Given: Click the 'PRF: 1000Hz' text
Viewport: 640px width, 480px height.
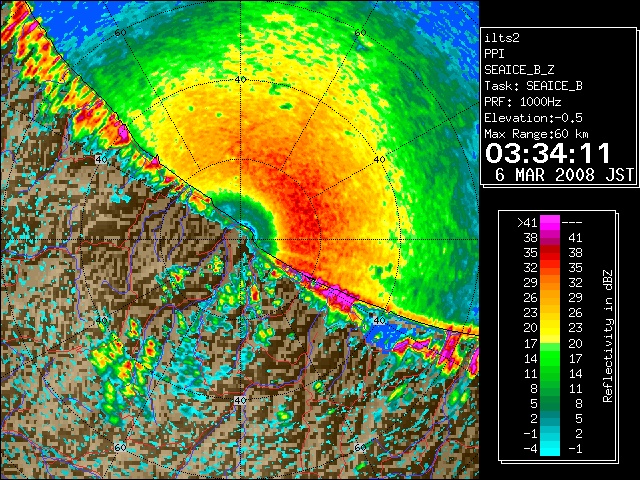Looking at the screenshot, I should (x=523, y=102).
